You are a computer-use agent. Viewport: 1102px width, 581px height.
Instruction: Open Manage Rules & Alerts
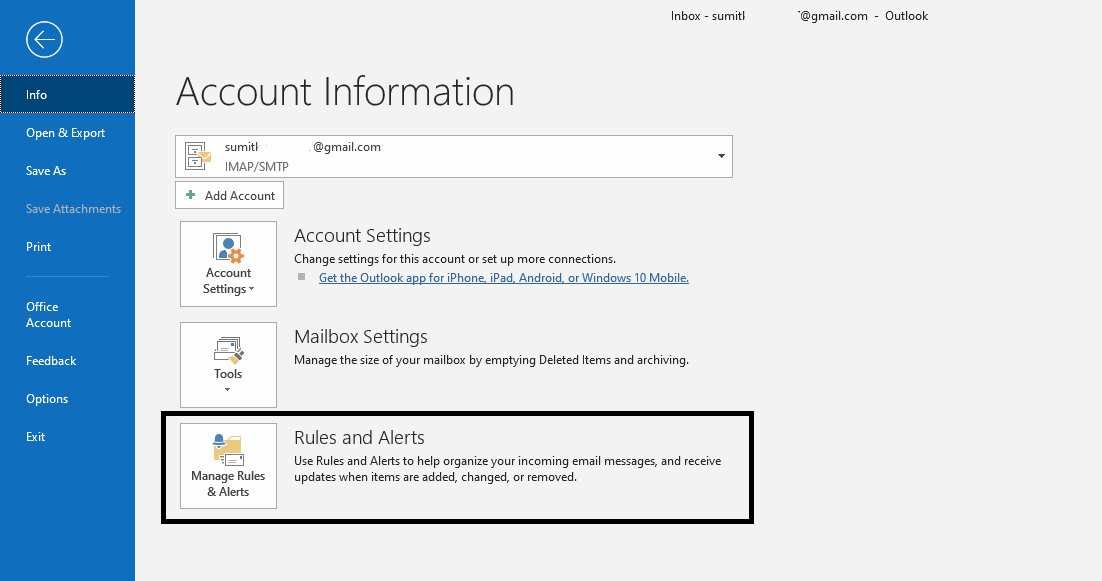pyautogui.click(x=228, y=466)
